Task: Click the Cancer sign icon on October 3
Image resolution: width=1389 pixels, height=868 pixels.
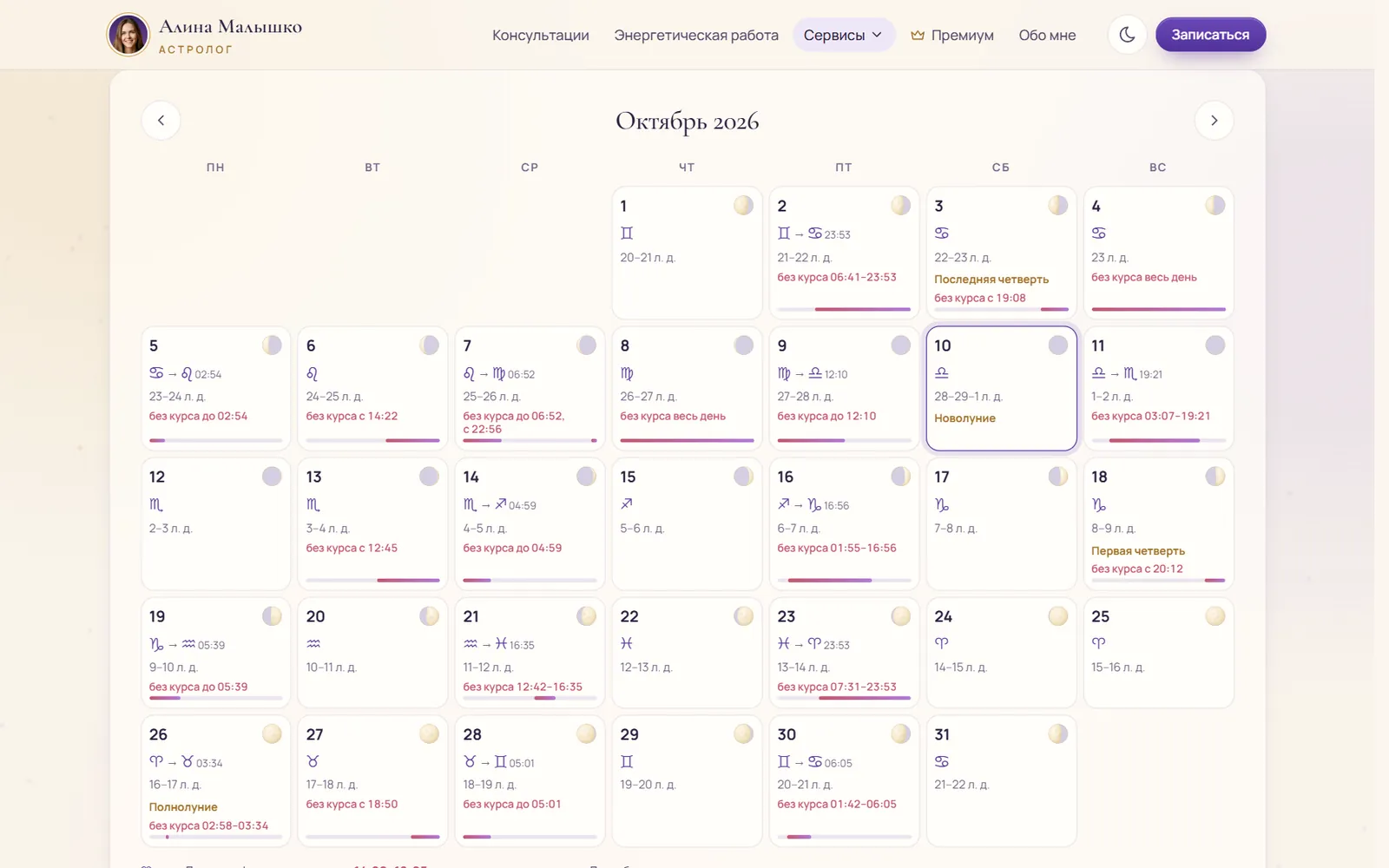Action: (942, 233)
